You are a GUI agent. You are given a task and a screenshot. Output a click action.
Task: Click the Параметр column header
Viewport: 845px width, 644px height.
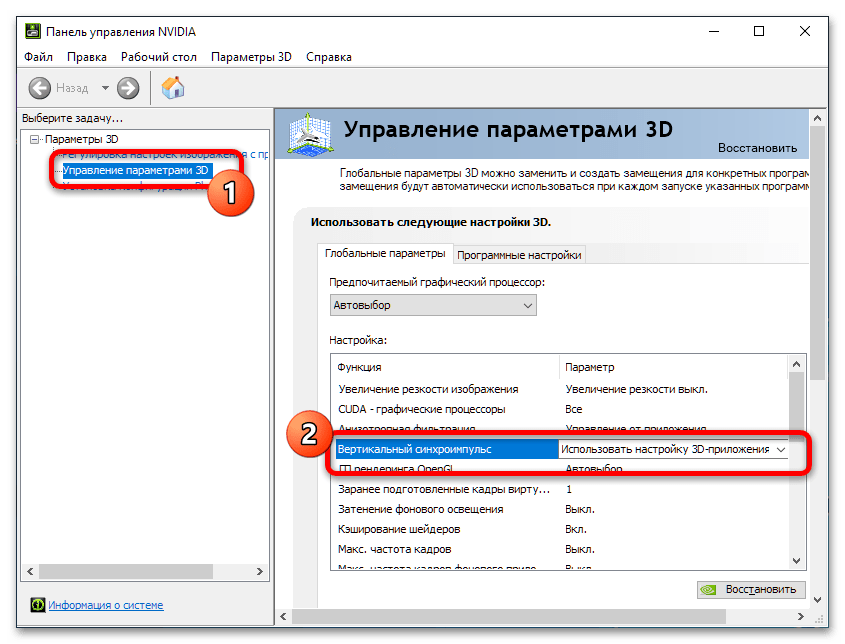pos(590,367)
